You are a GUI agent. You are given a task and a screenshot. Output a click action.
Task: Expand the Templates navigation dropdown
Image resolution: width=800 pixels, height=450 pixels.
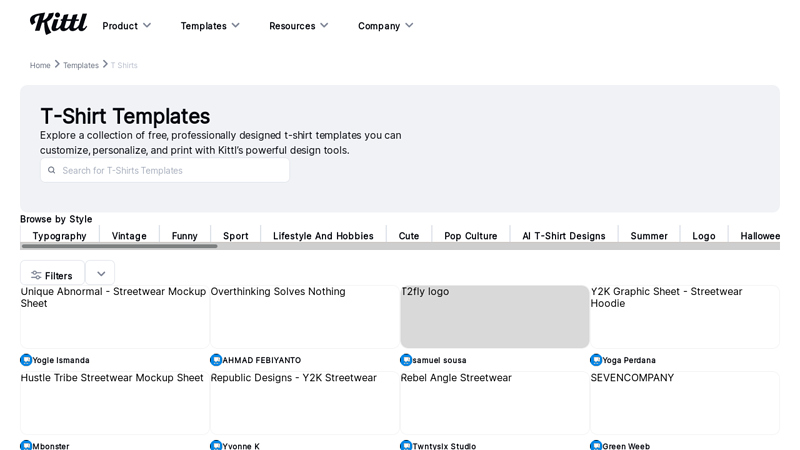click(209, 26)
